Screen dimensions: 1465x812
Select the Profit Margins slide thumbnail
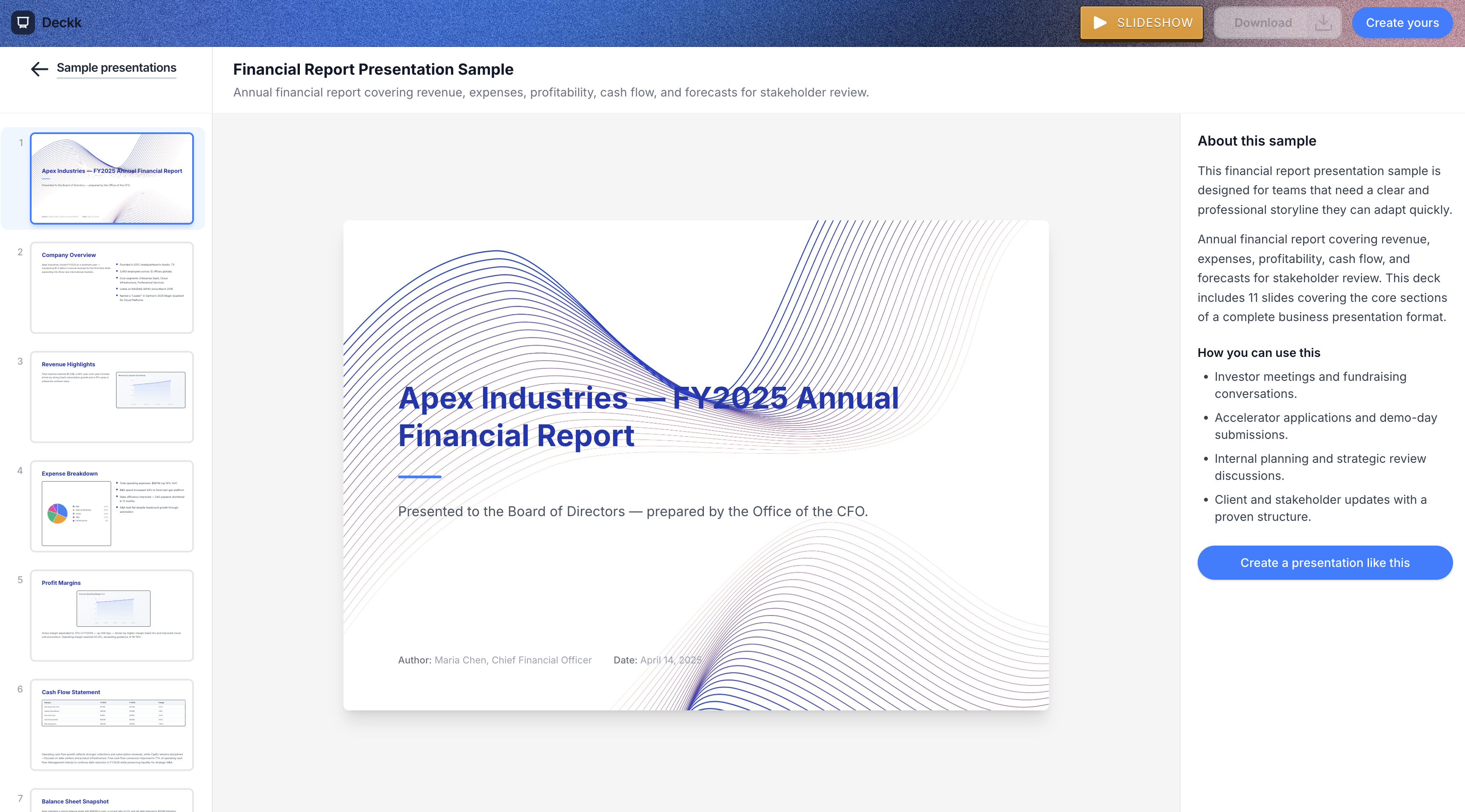[112, 615]
